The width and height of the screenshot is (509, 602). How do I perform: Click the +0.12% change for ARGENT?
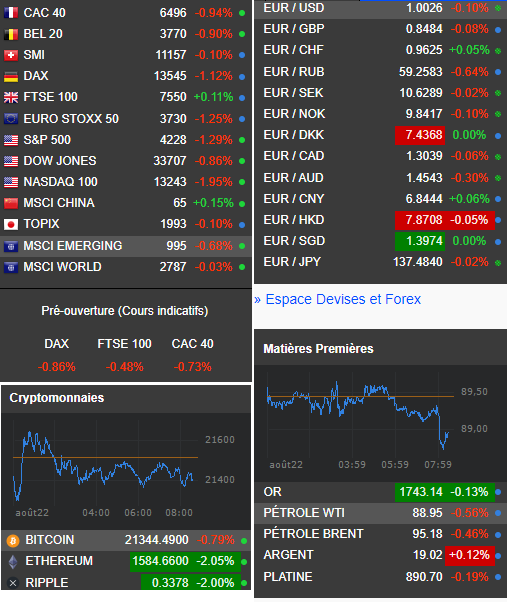(x=470, y=555)
